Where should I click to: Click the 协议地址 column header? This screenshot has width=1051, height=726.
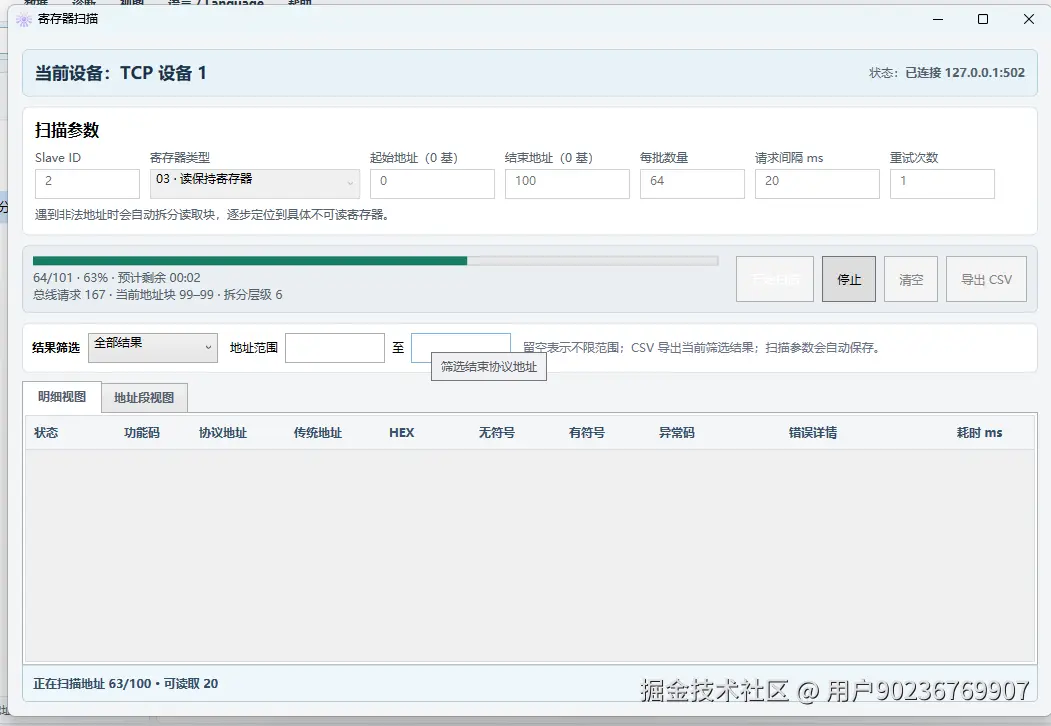(x=223, y=432)
